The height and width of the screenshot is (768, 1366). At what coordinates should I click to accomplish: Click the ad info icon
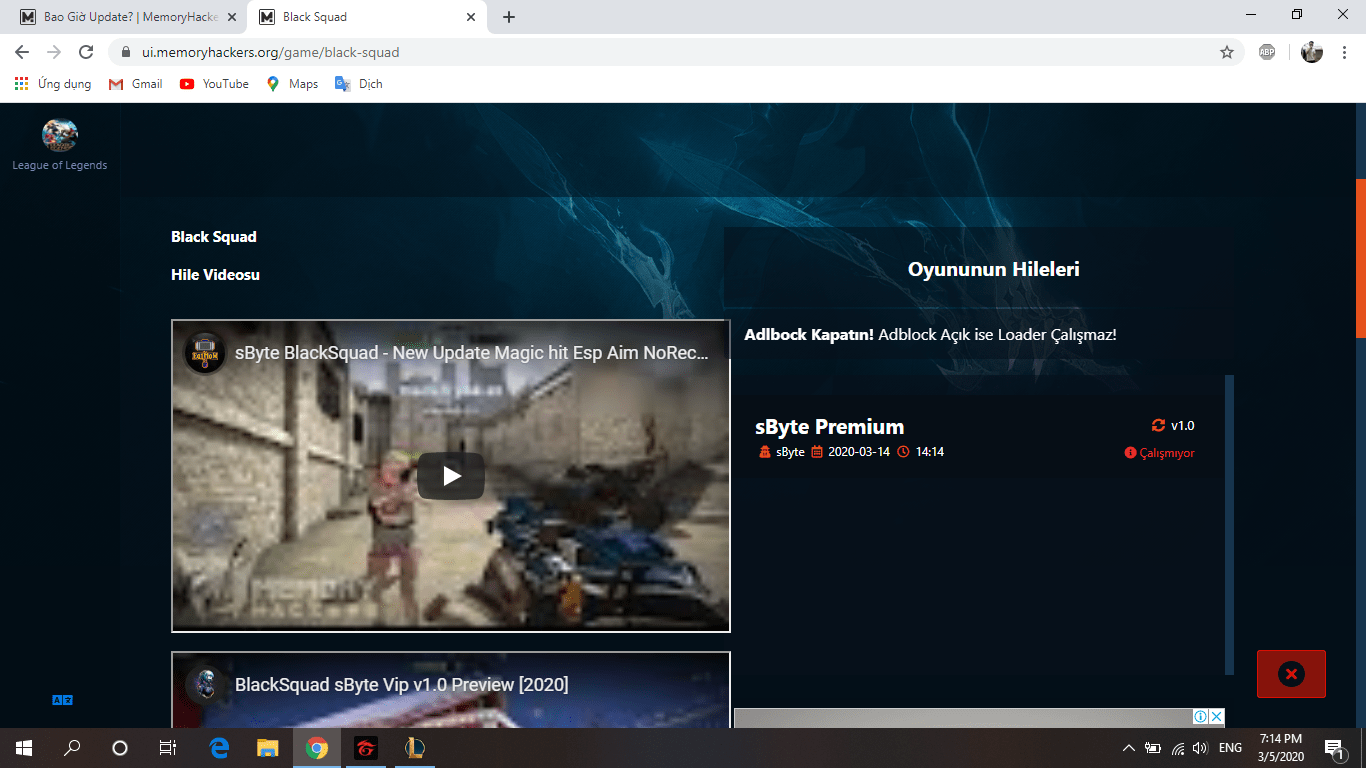pyautogui.click(x=1201, y=716)
